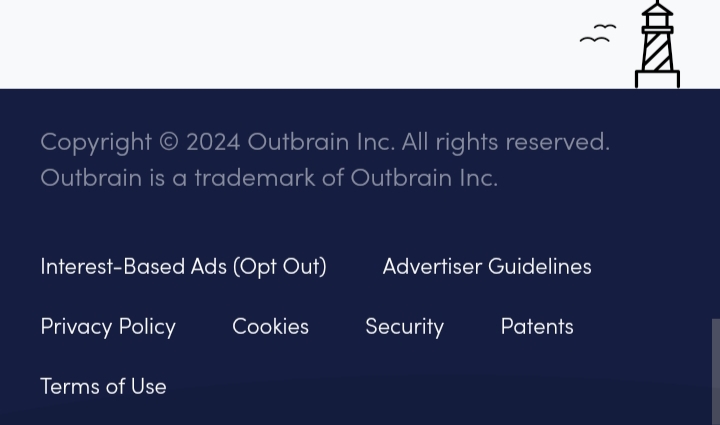Open the Advertiser Guidelines link
Image resolution: width=720 pixels, height=425 pixels.
487,267
